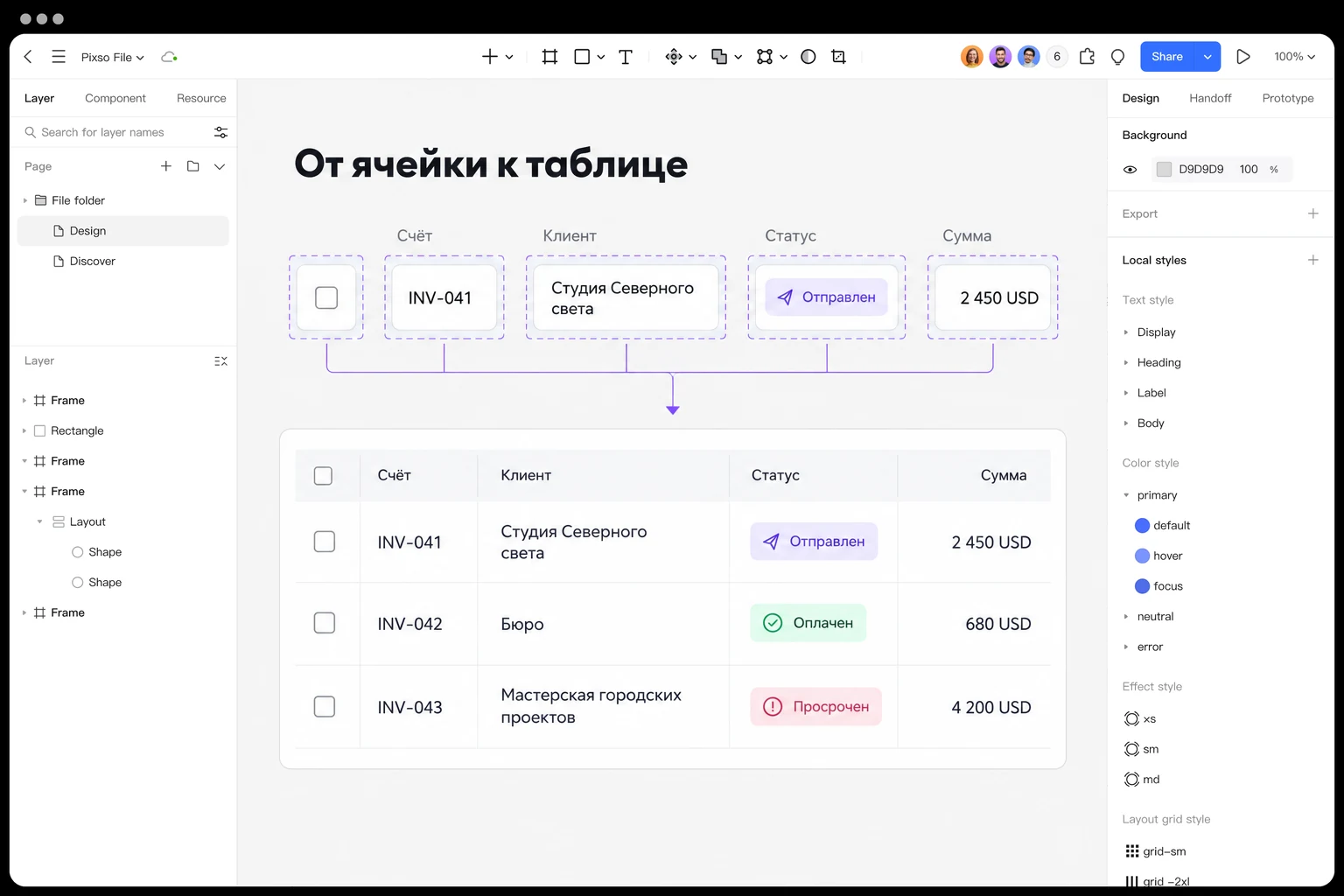Check the table header select-all checkbox
Image resolution: width=1344 pixels, height=896 pixels.
point(323,475)
